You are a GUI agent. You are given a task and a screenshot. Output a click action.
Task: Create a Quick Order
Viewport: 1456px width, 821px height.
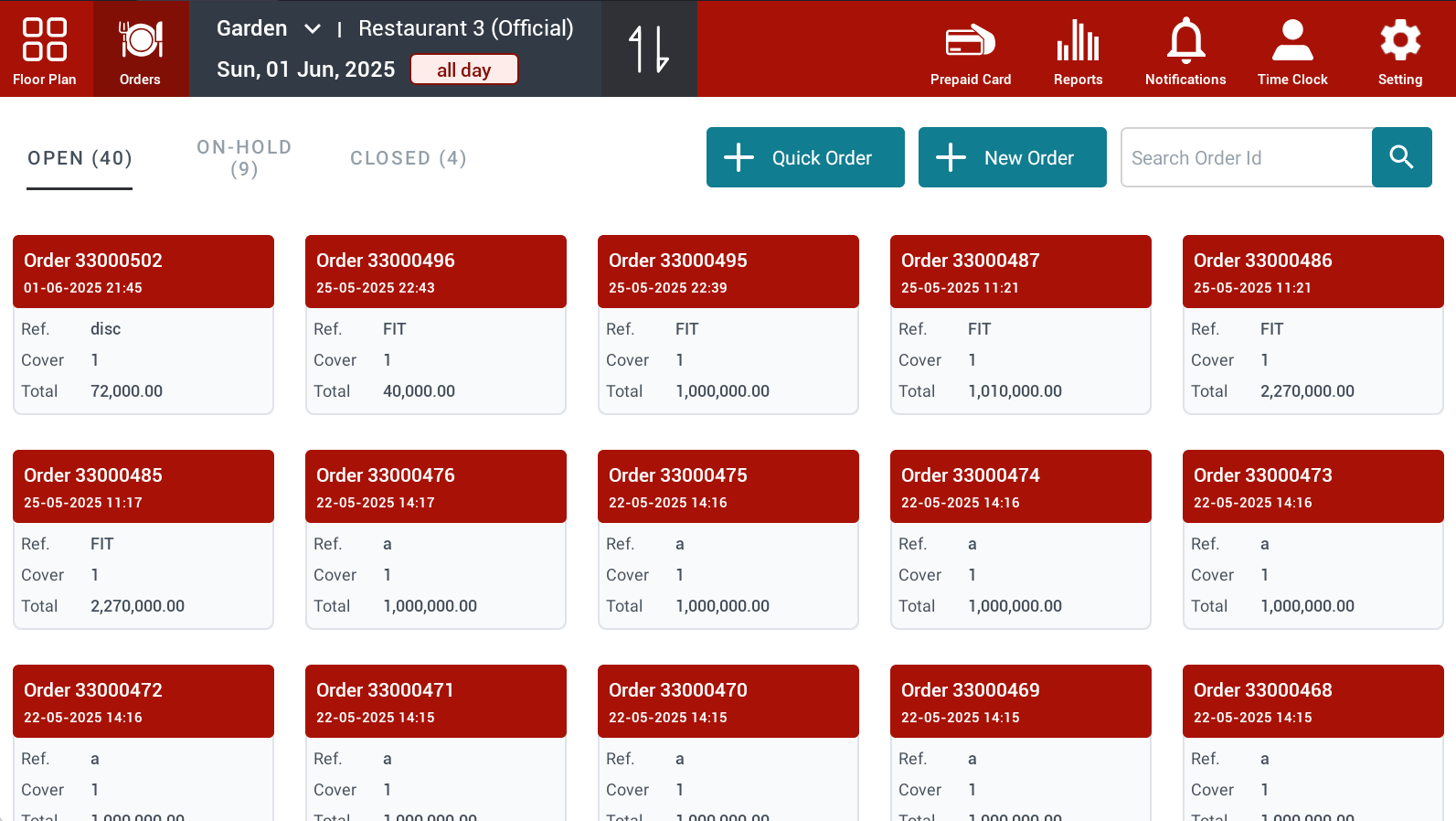pos(805,157)
